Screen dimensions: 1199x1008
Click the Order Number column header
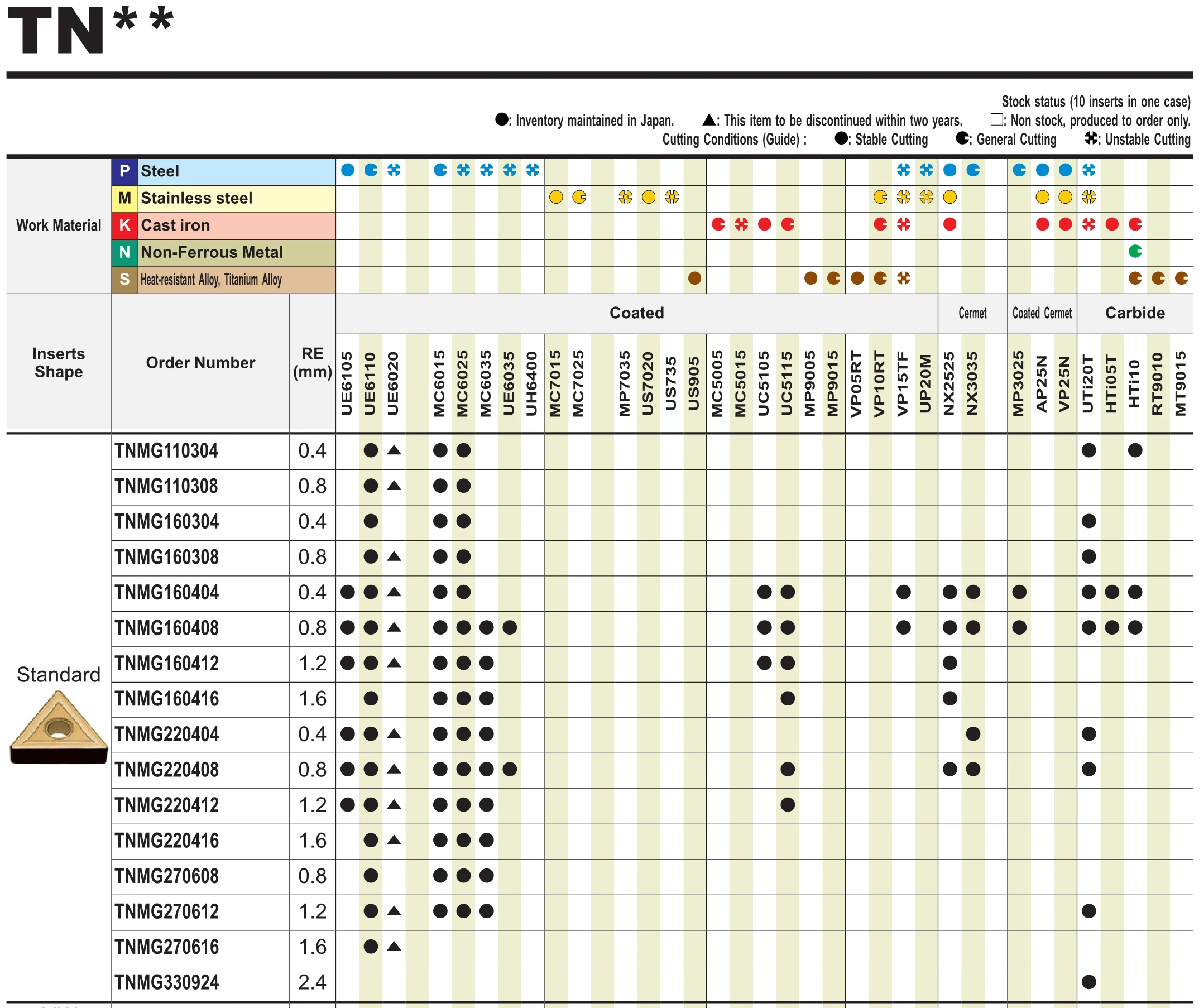coord(200,363)
